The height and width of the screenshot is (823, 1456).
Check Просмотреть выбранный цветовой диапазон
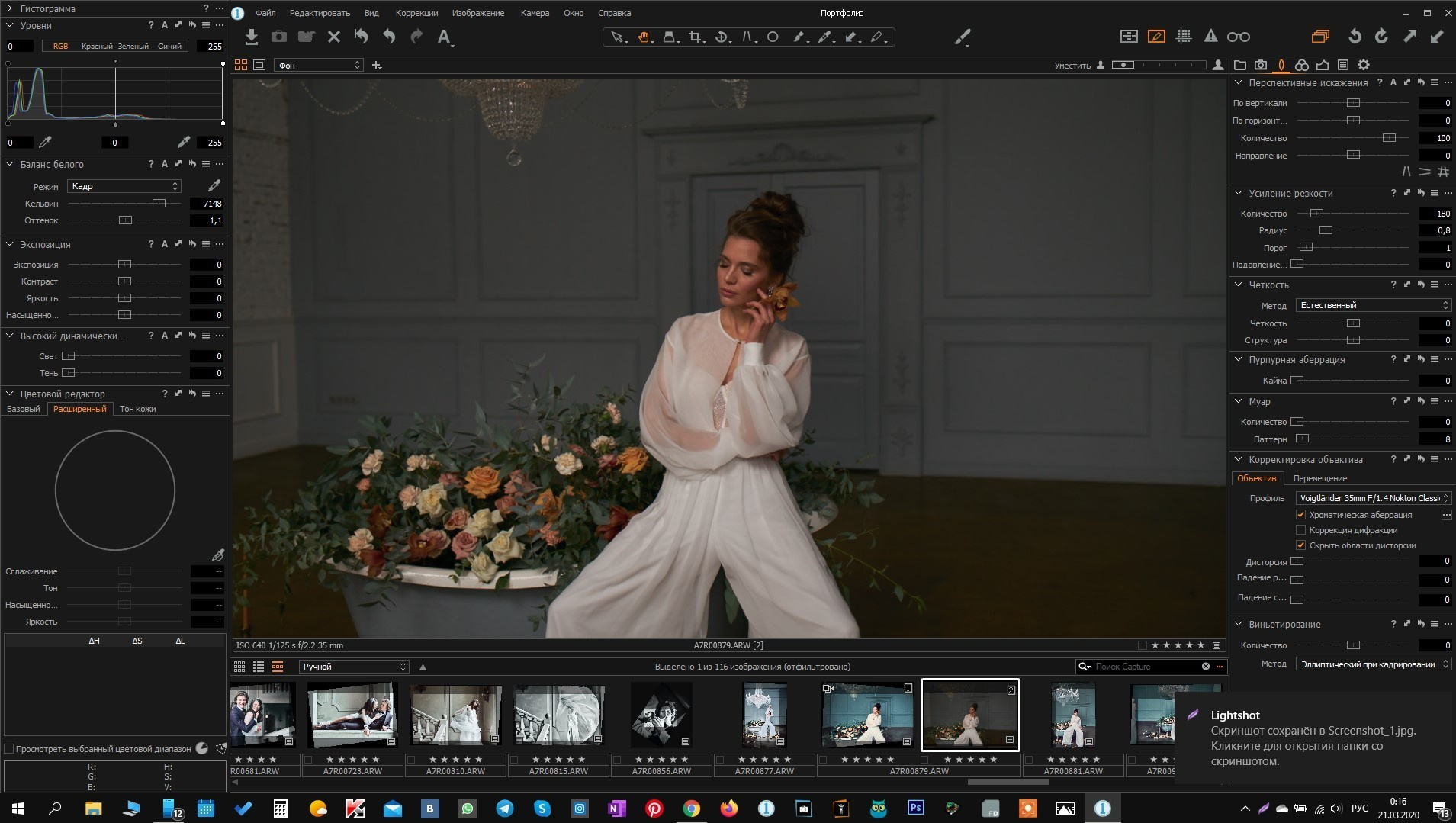click(x=9, y=749)
